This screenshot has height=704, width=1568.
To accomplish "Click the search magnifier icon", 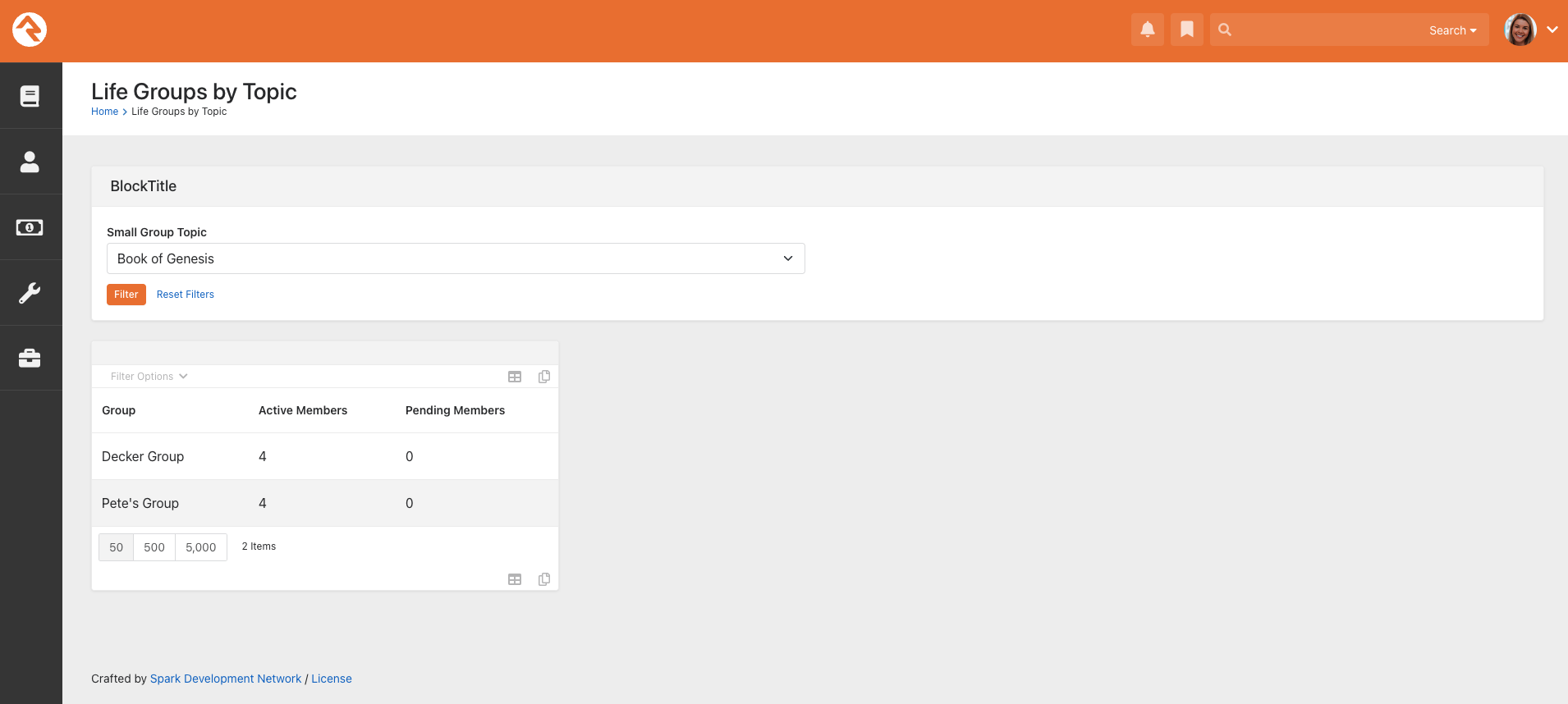I will [x=1225, y=30].
